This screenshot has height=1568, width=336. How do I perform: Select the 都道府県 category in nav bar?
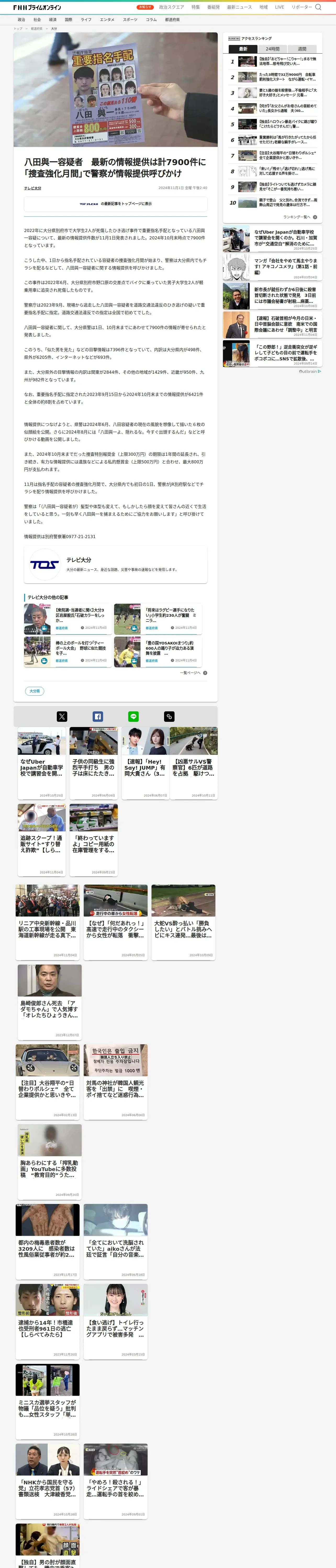pos(172,20)
